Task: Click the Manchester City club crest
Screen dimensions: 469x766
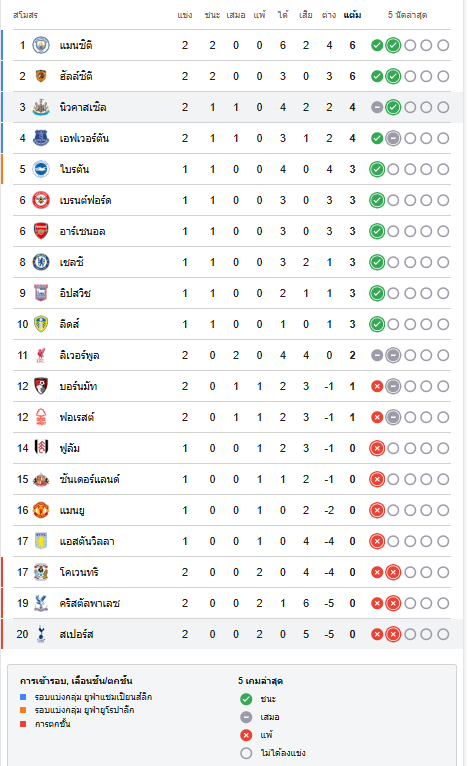Action: point(41,45)
